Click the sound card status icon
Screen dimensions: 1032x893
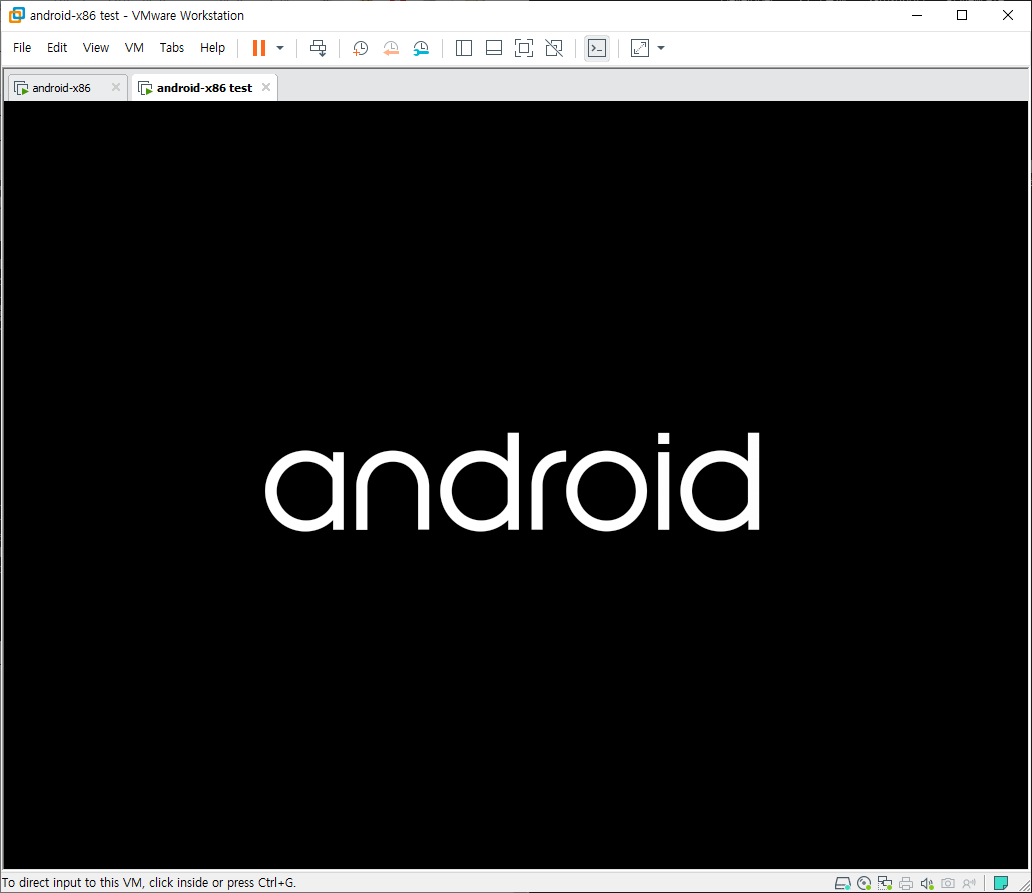[927, 883]
